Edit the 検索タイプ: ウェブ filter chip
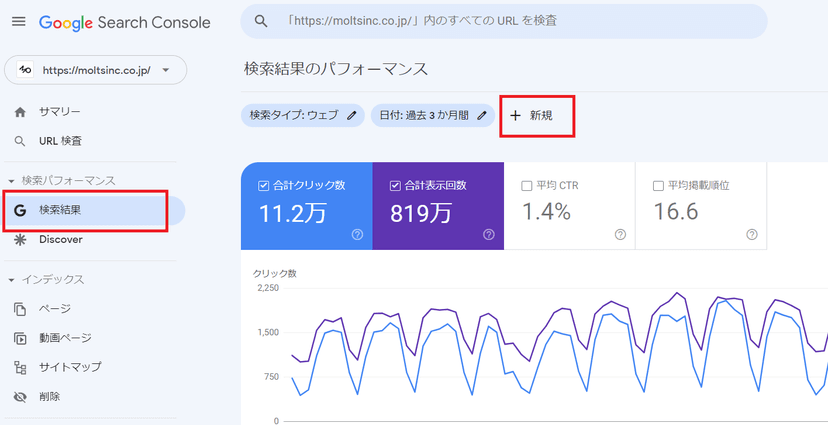Viewport: 828px width, 425px height. [303, 116]
